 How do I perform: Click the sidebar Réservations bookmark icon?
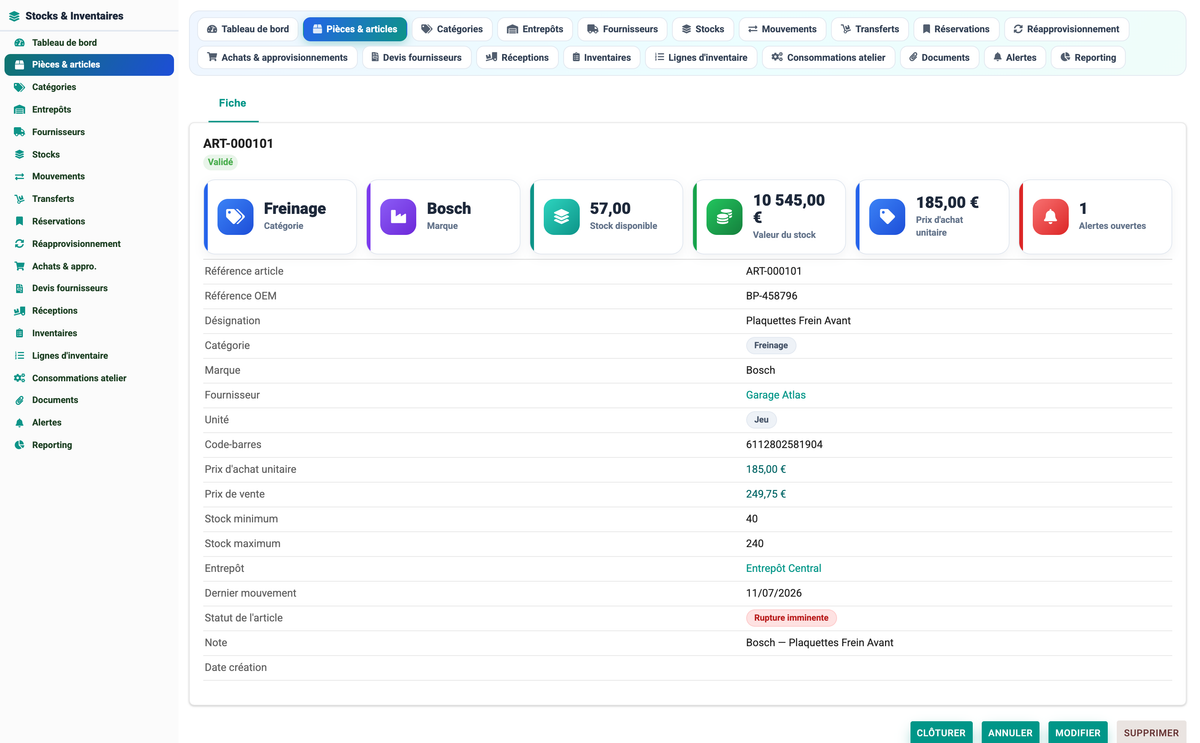19,222
